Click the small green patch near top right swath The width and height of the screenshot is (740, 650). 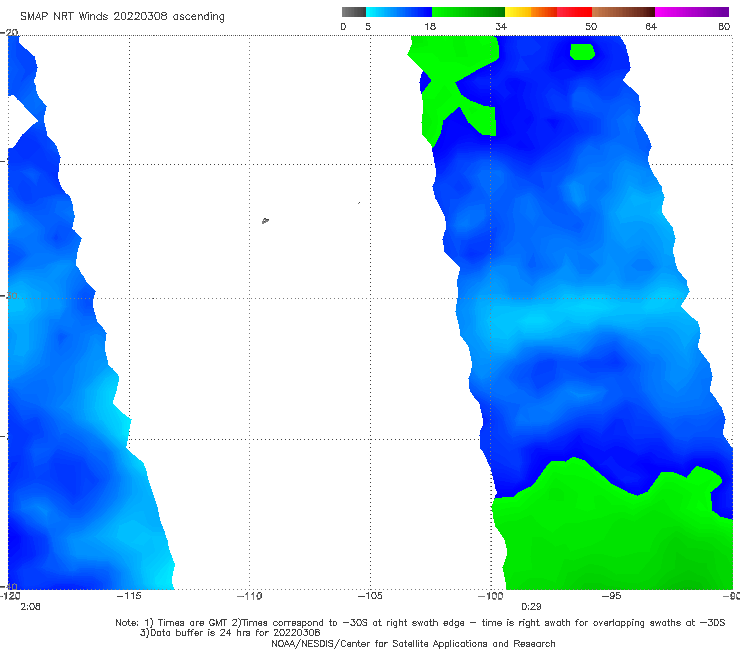point(582,51)
